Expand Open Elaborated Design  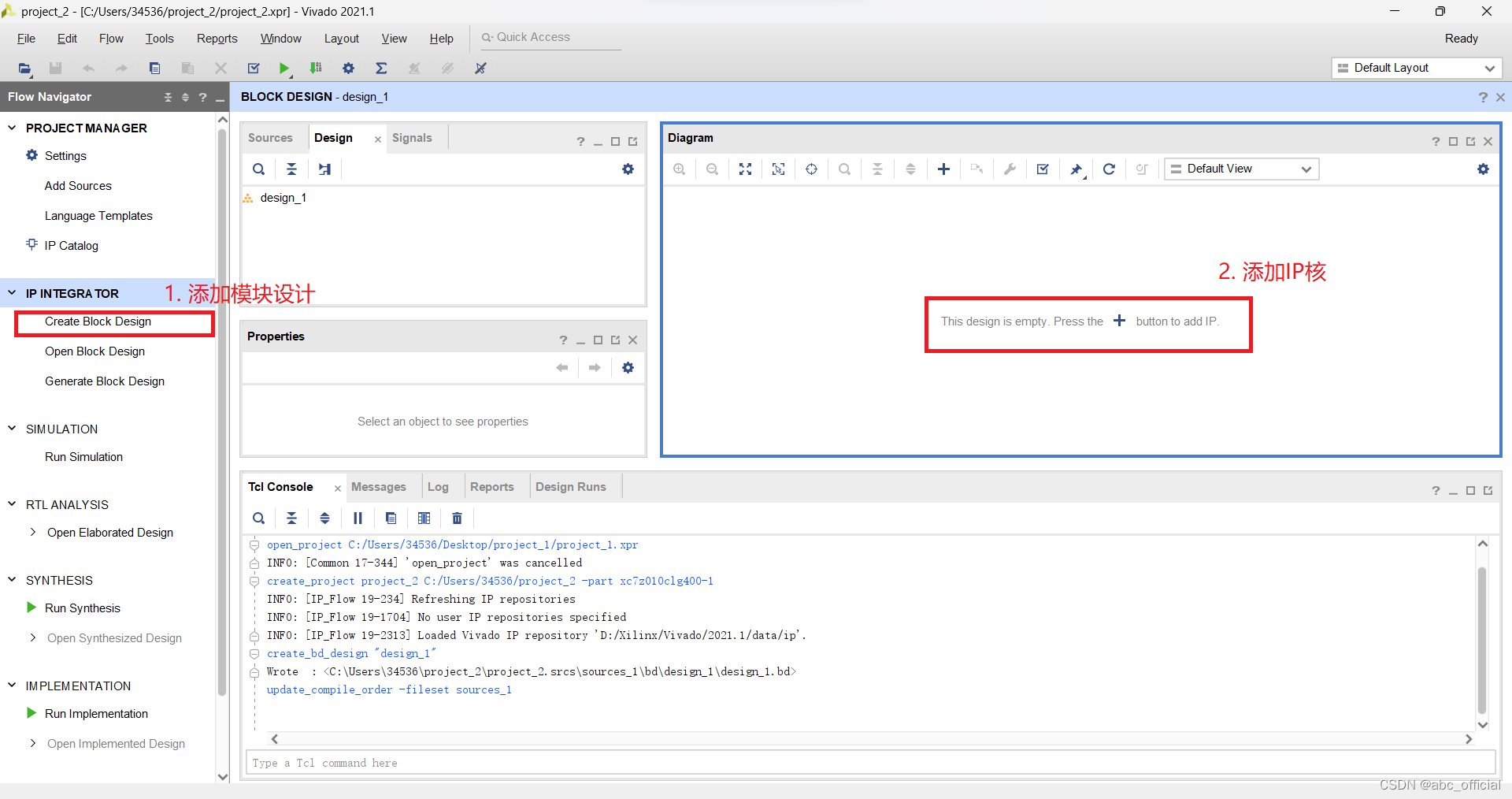(x=32, y=533)
